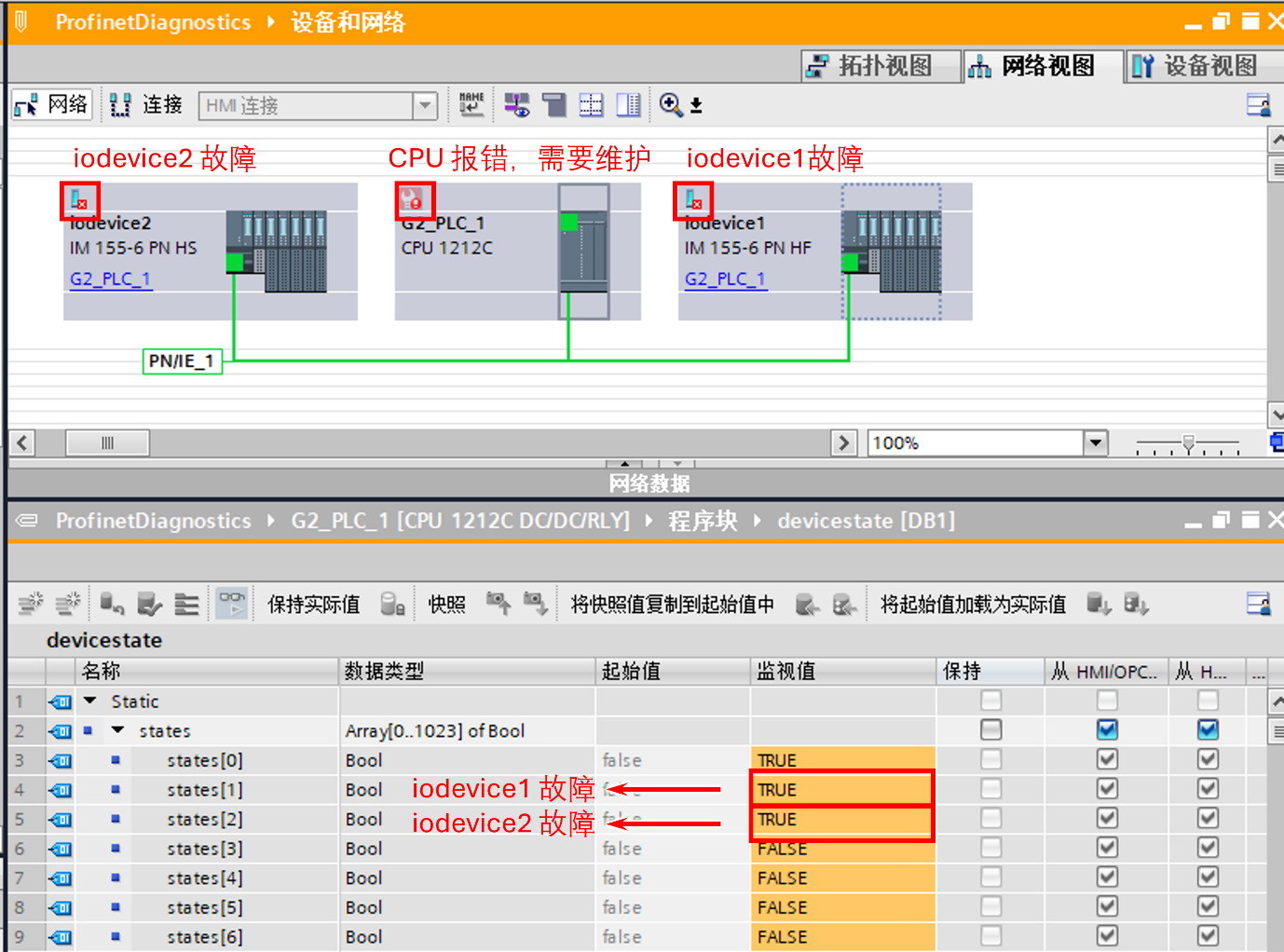Click the assign device name icon
This screenshot has height=952, width=1284.
(471, 104)
